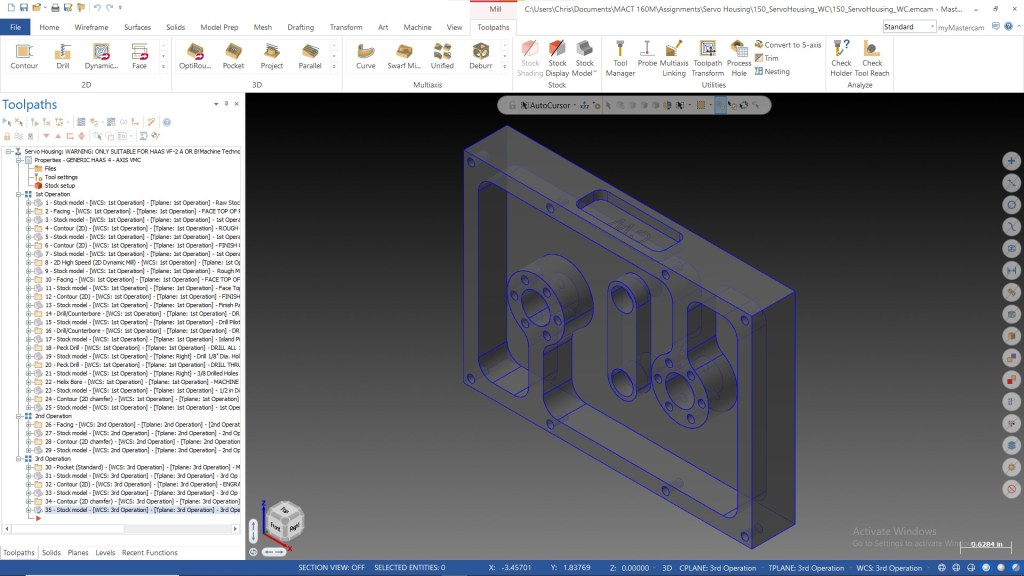Open the Pocket 3D toolpath
The image size is (1024, 576).
coord(233,56)
